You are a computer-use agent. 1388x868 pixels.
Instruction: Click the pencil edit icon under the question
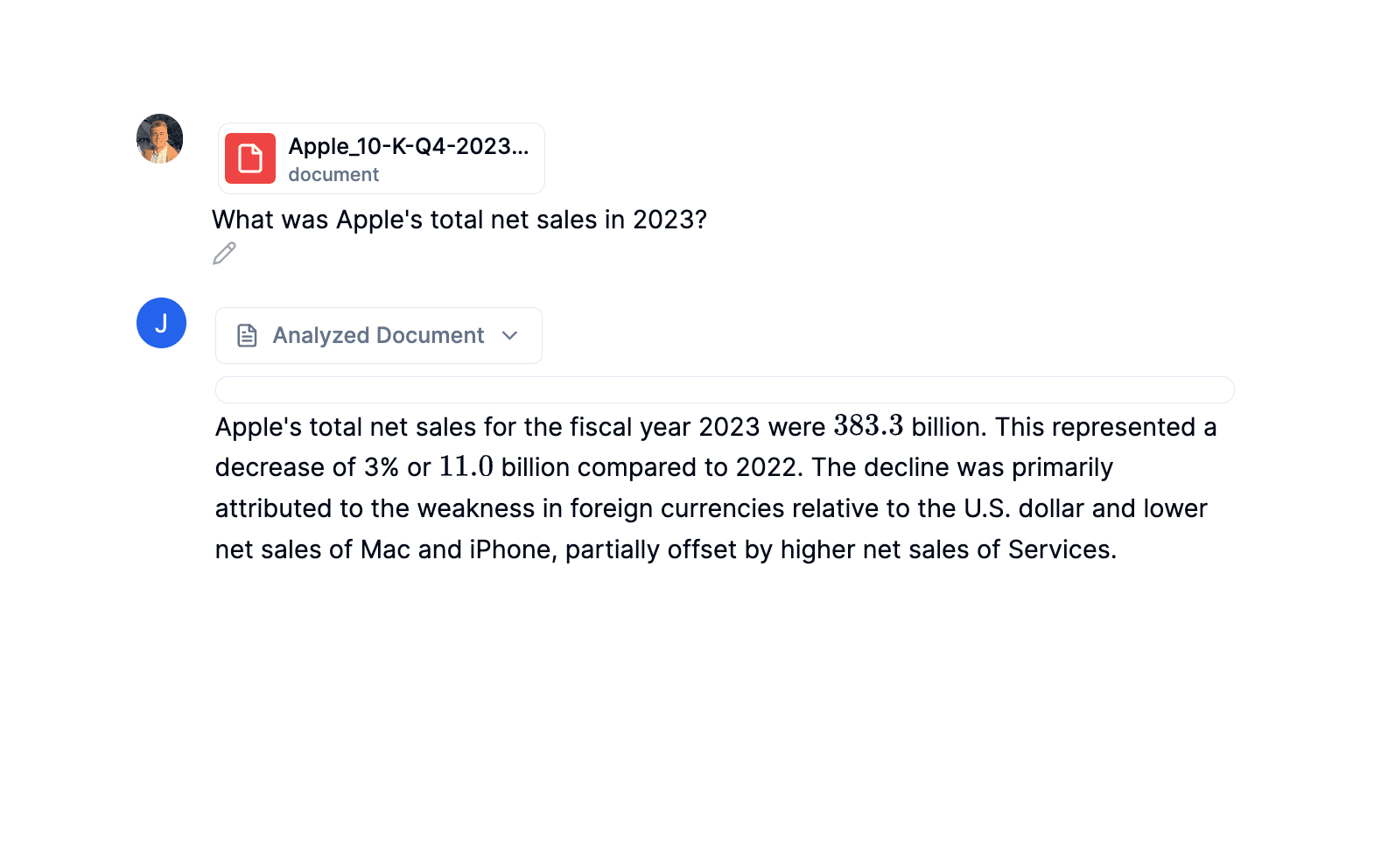(224, 254)
